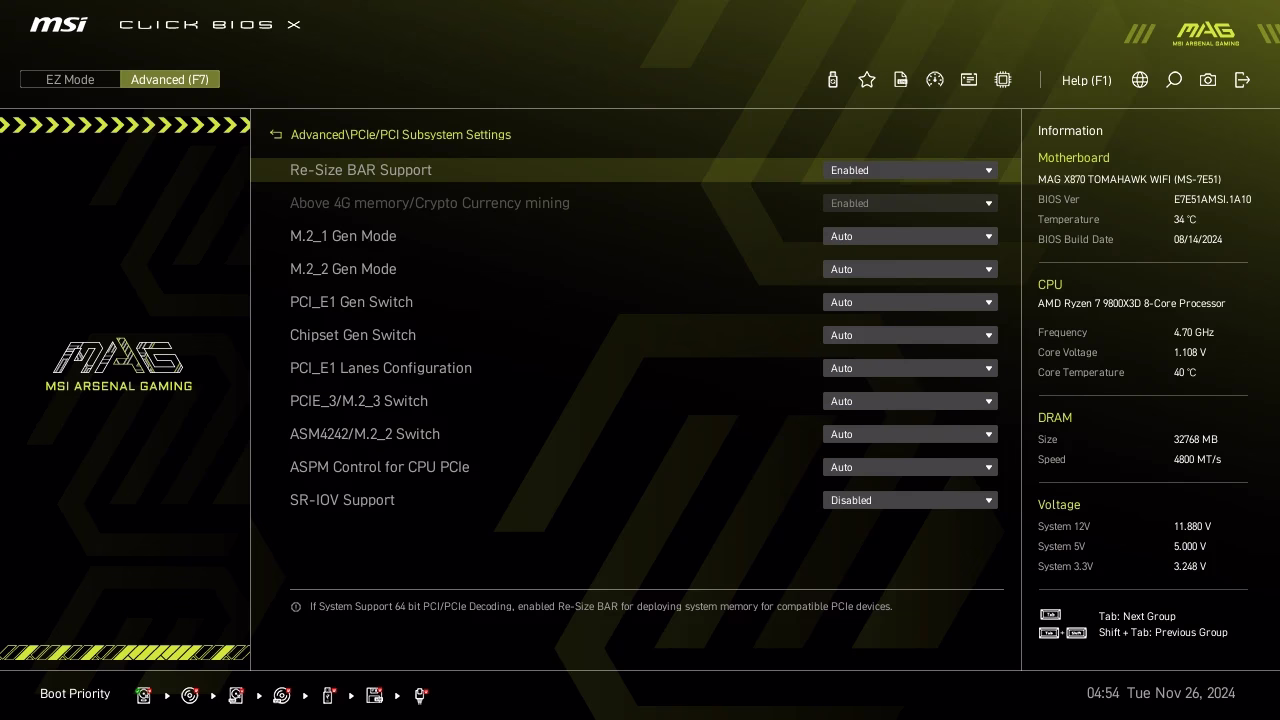Take a screenshot with the camera icon
1280x720 pixels.
pos(1208,80)
